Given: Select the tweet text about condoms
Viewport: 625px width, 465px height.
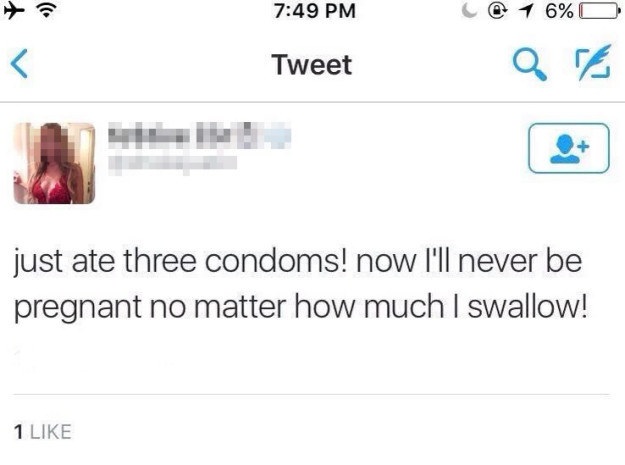Looking at the screenshot, I should (301, 284).
